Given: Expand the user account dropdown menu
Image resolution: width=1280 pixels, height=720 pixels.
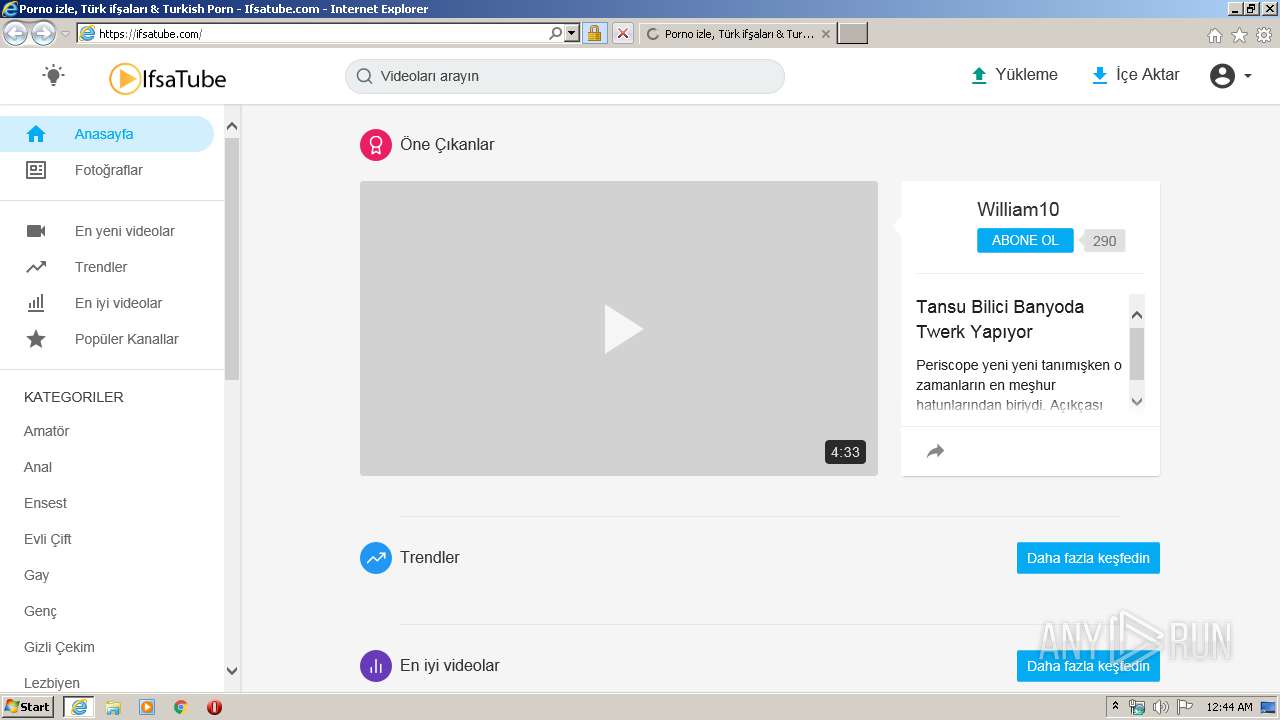Looking at the screenshot, I should click(1231, 76).
